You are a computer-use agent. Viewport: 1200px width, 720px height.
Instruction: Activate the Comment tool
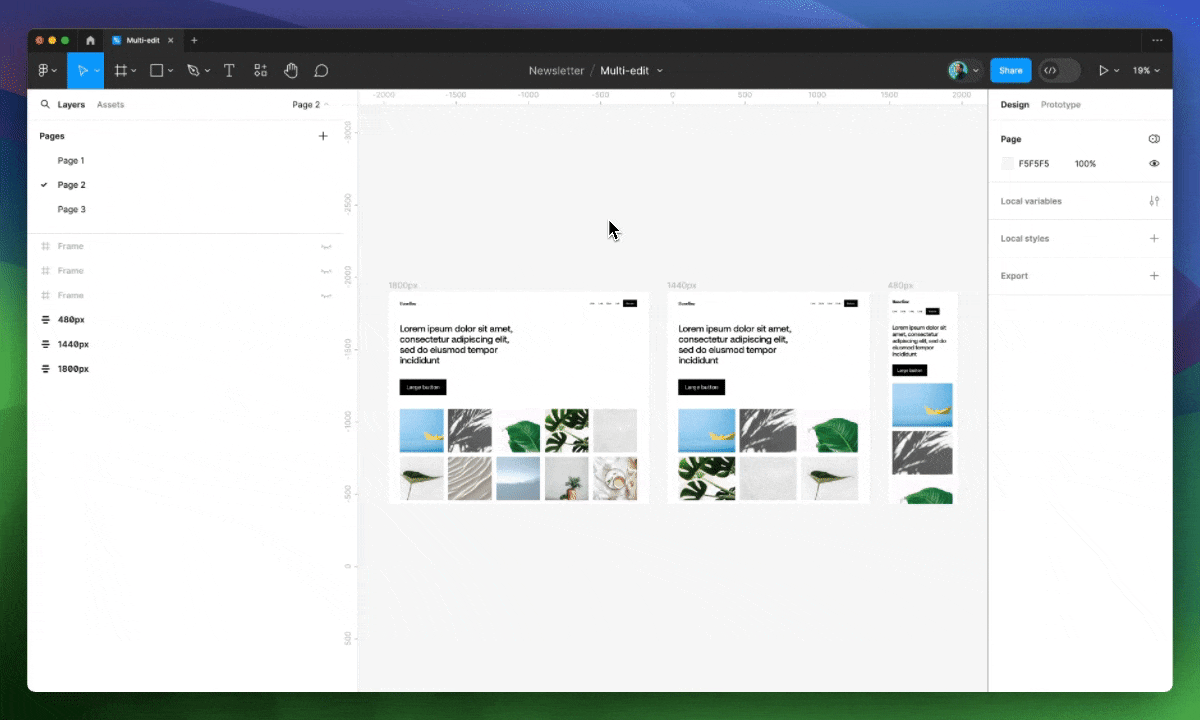(321, 71)
